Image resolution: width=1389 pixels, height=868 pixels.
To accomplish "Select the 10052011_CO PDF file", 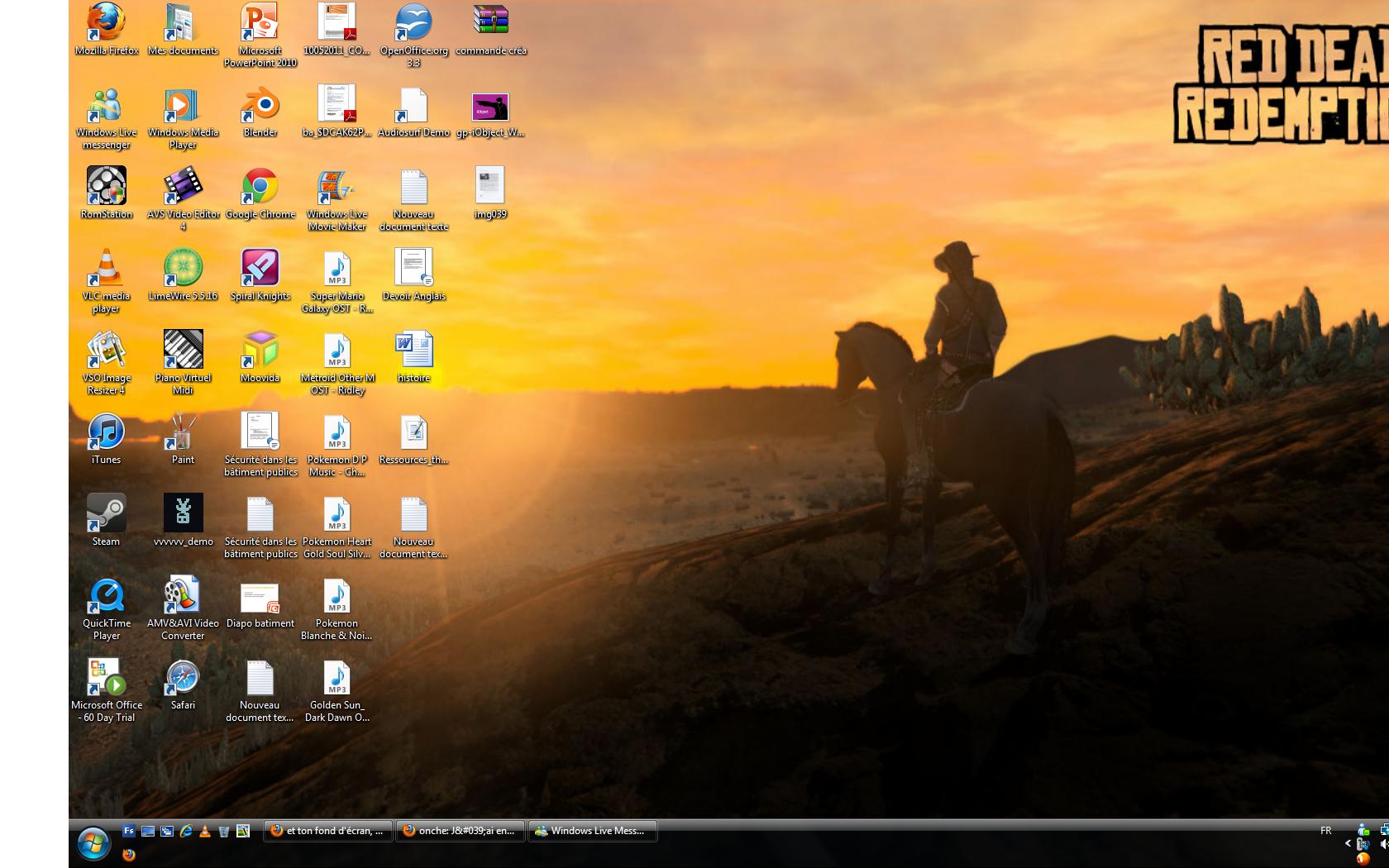I will (x=337, y=30).
